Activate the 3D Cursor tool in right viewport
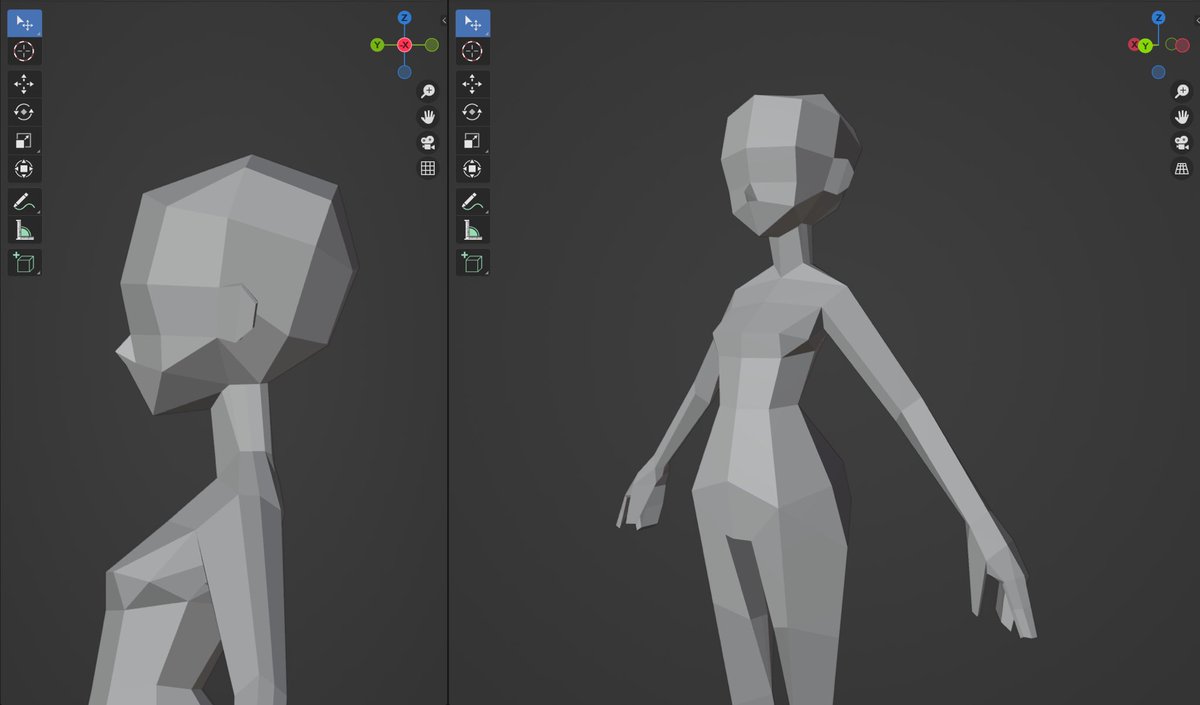The height and width of the screenshot is (705, 1200). (x=472, y=51)
